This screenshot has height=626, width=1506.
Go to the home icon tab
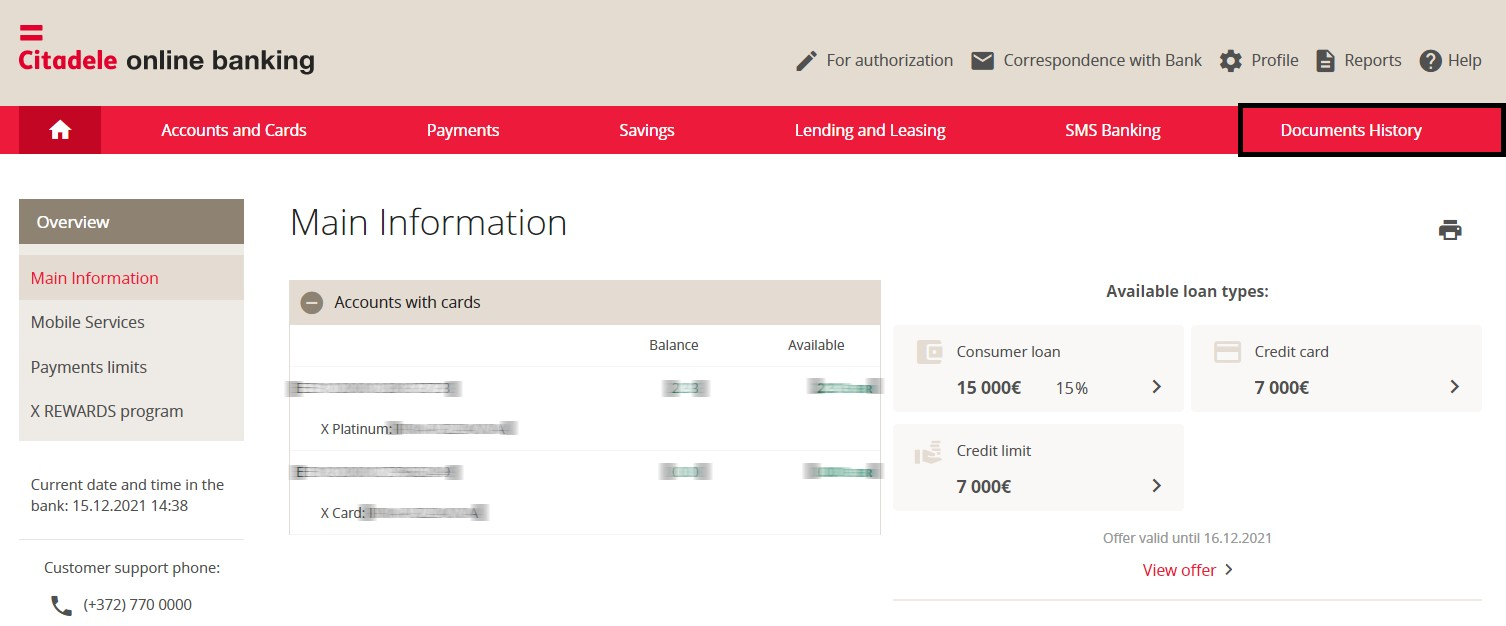click(60, 130)
